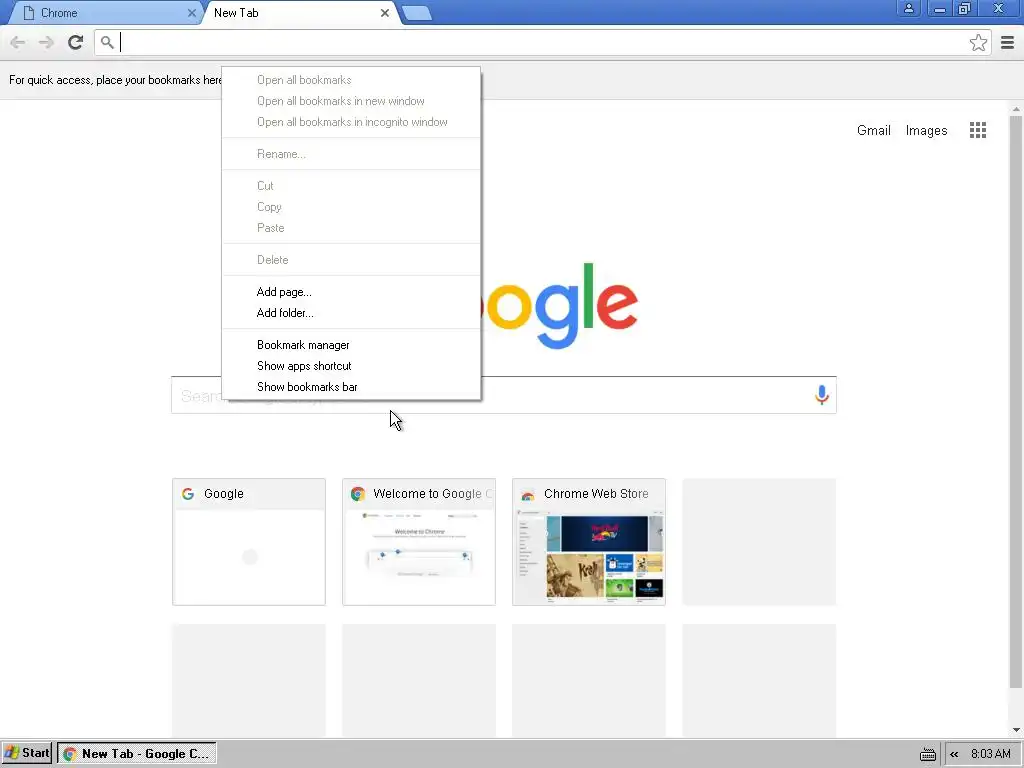Close the New Tab tab
The width and height of the screenshot is (1024, 768).
pos(385,13)
